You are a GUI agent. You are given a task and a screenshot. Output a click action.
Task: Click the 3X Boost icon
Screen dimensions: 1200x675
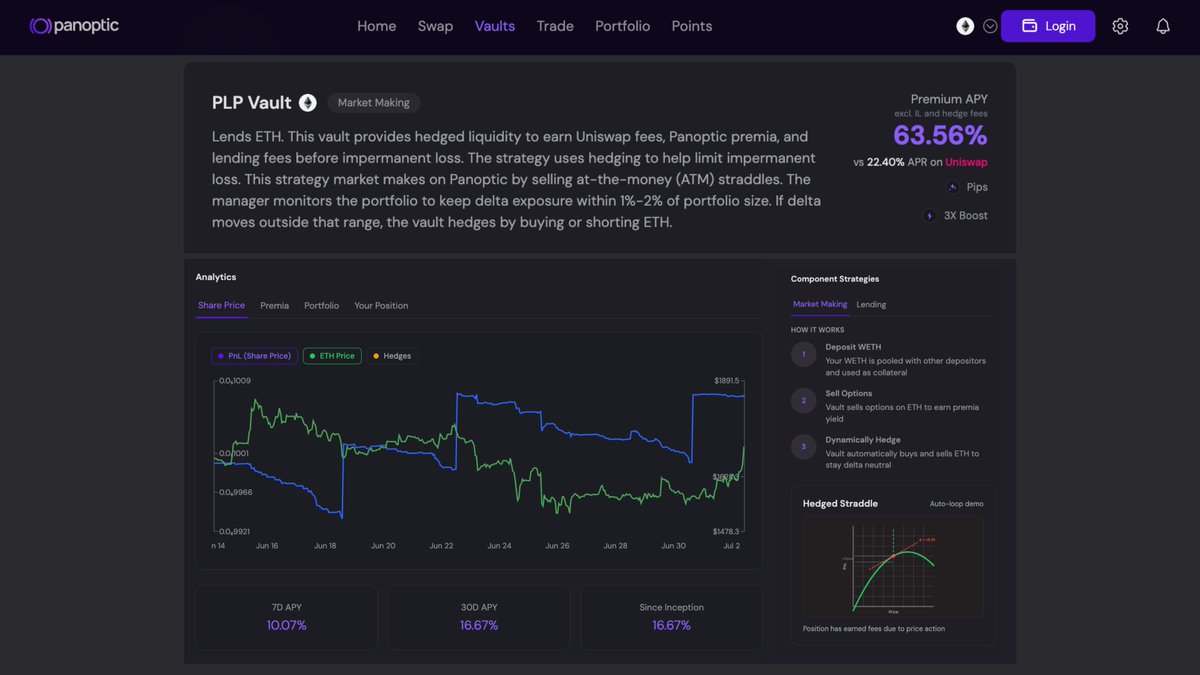pos(930,215)
